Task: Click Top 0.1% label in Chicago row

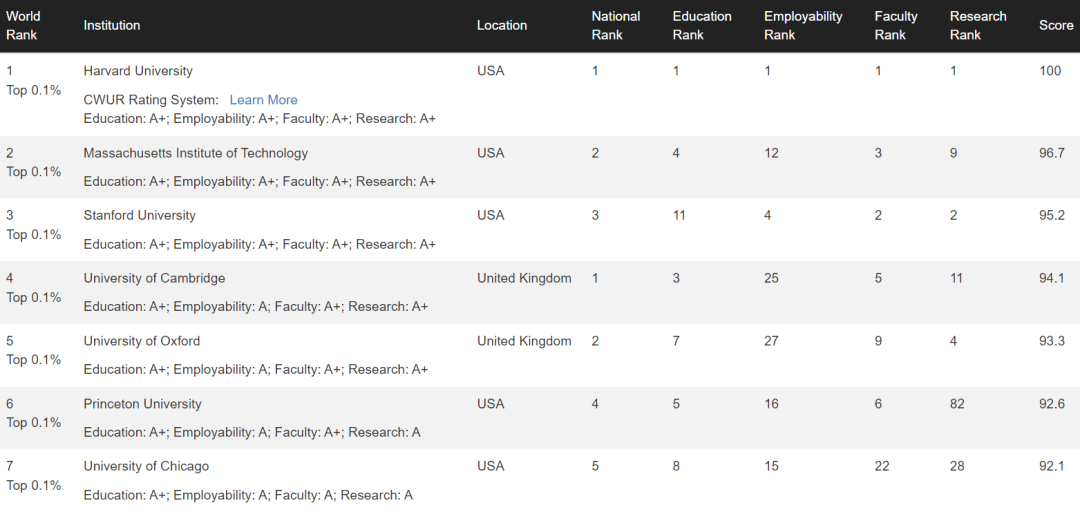Action: 34,486
